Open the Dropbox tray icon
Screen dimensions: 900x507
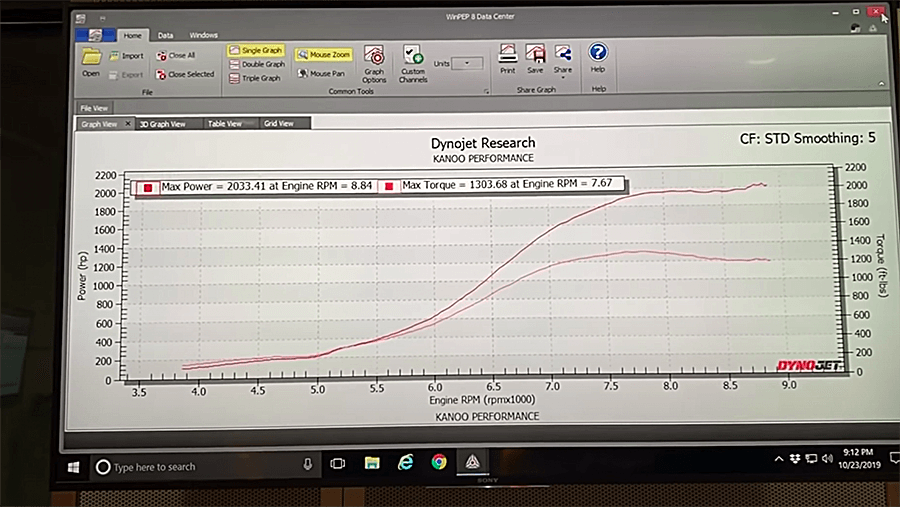[795, 458]
